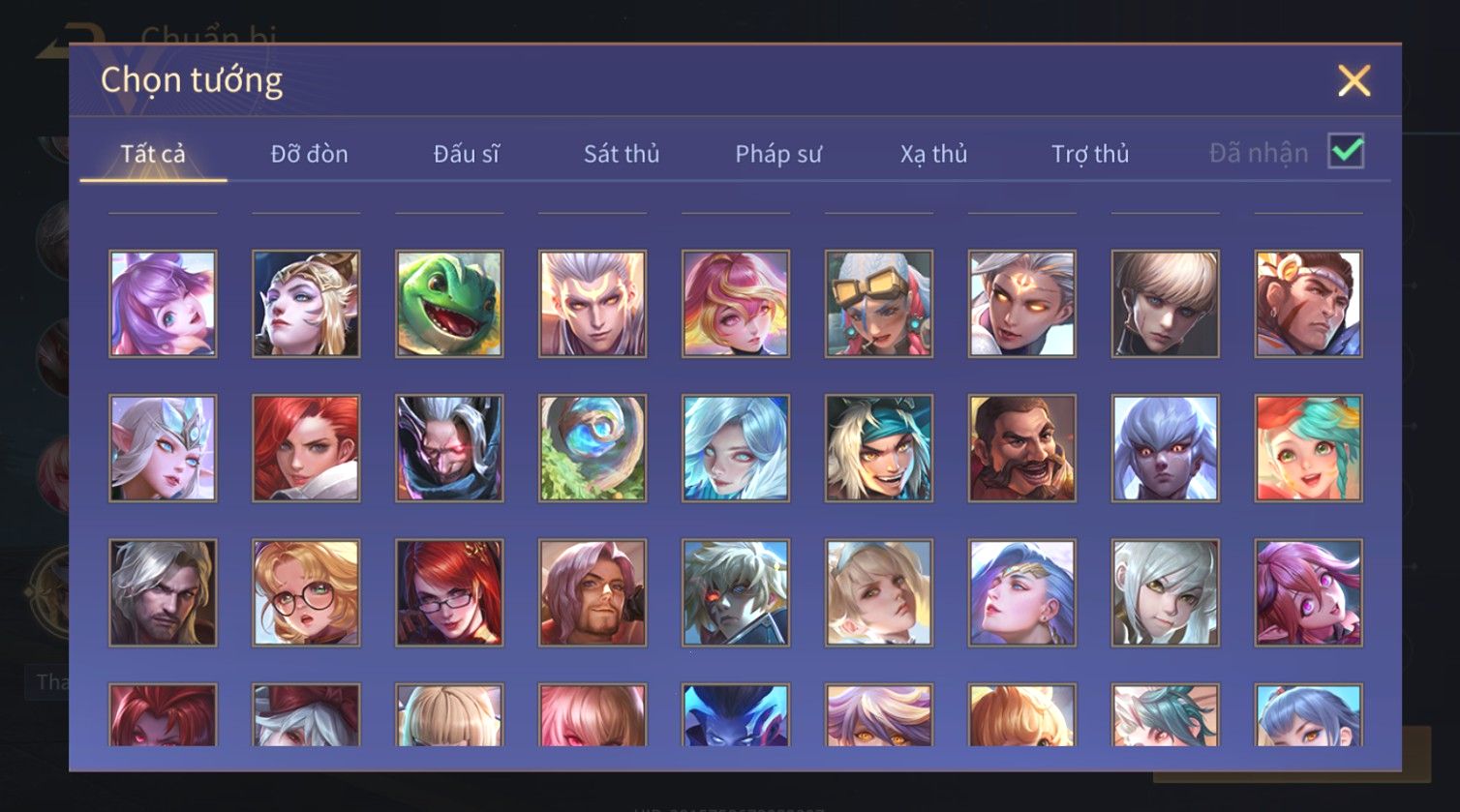The height and width of the screenshot is (812, 1460).
Task: Pick the bearded man with mustache portrait
Action: pos(1022,448)
